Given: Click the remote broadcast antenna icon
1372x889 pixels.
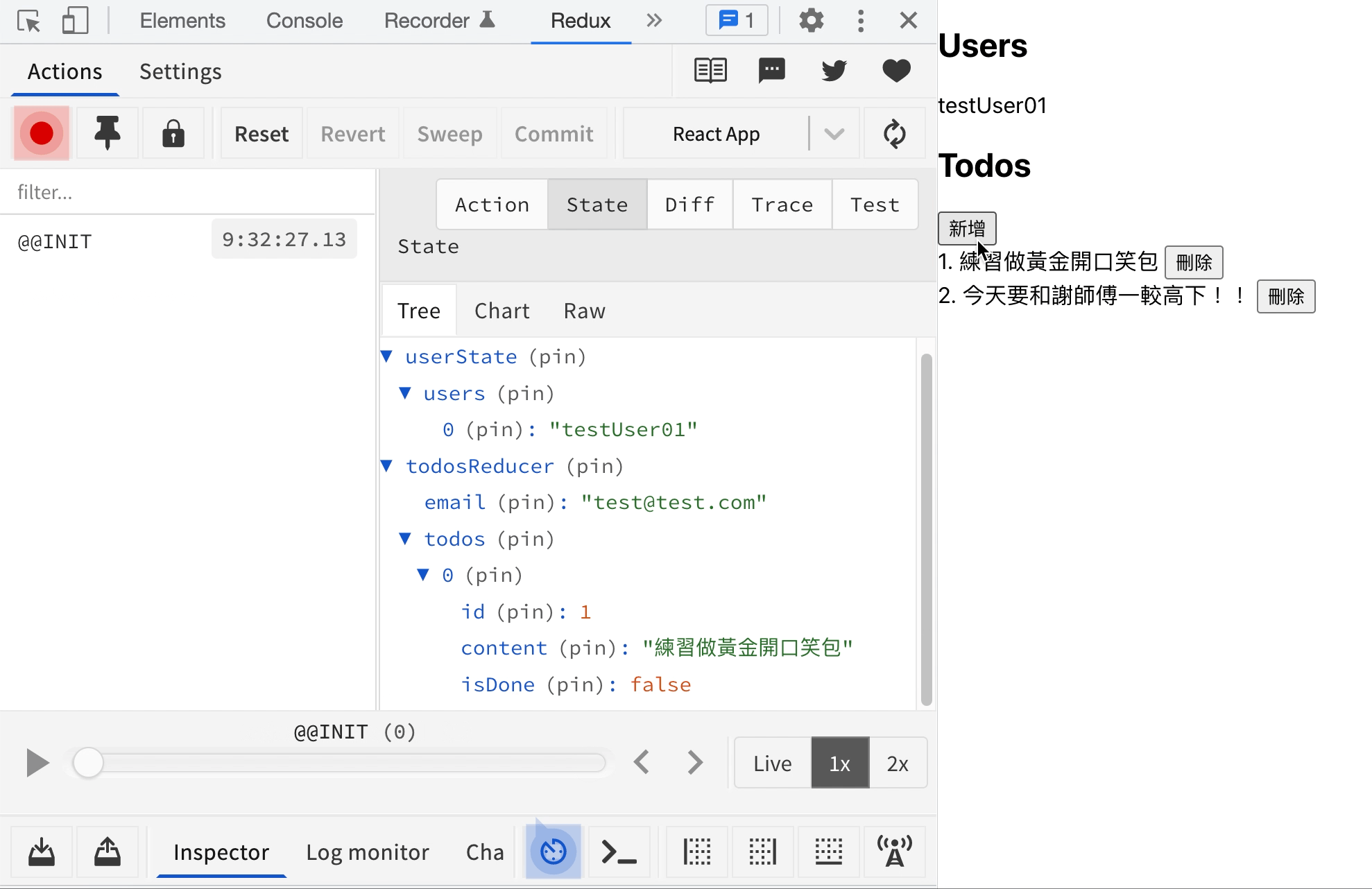Looking at the screenshot, I should 895,852.
